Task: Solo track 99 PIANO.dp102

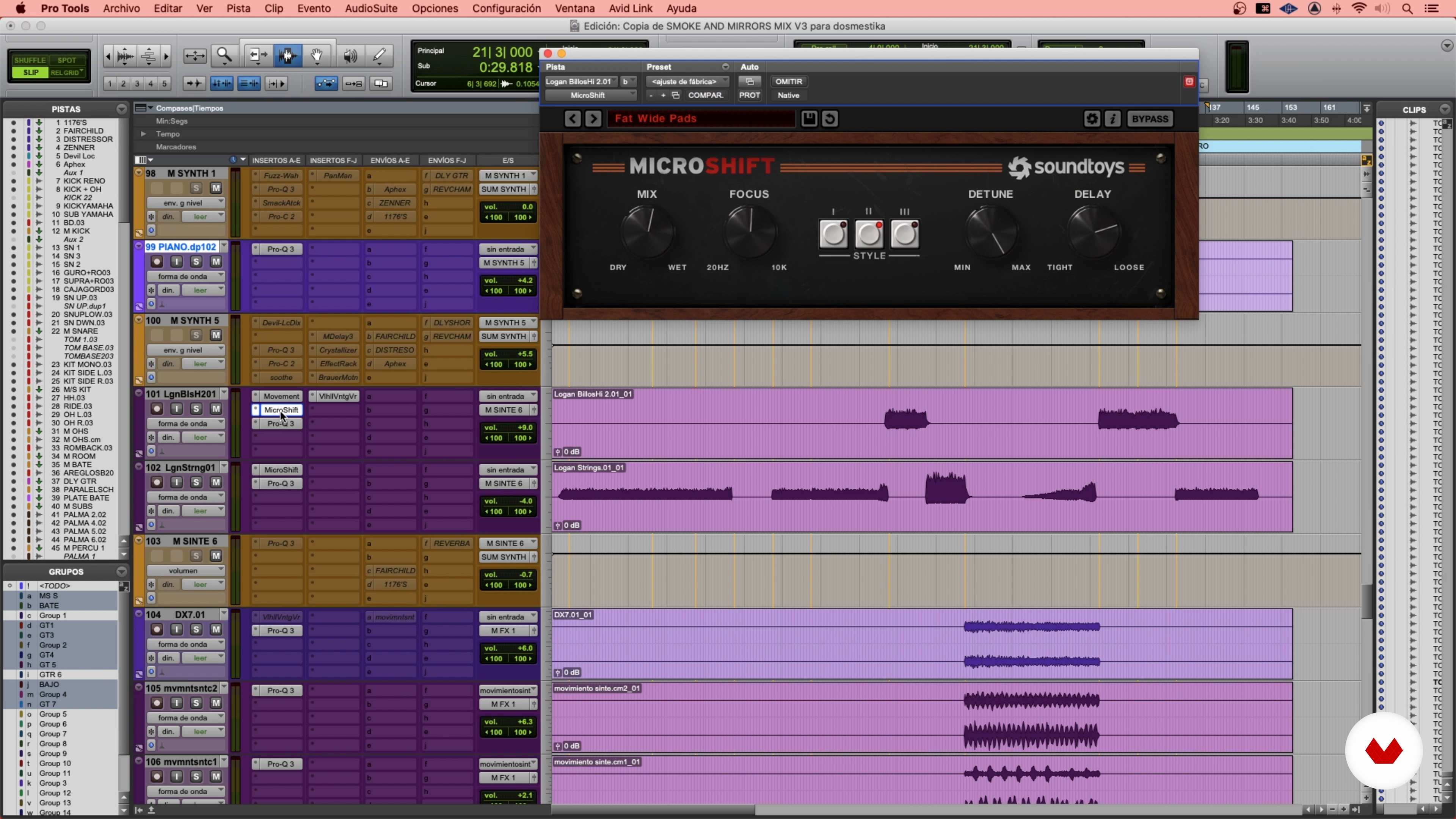Action: point(196,262)
